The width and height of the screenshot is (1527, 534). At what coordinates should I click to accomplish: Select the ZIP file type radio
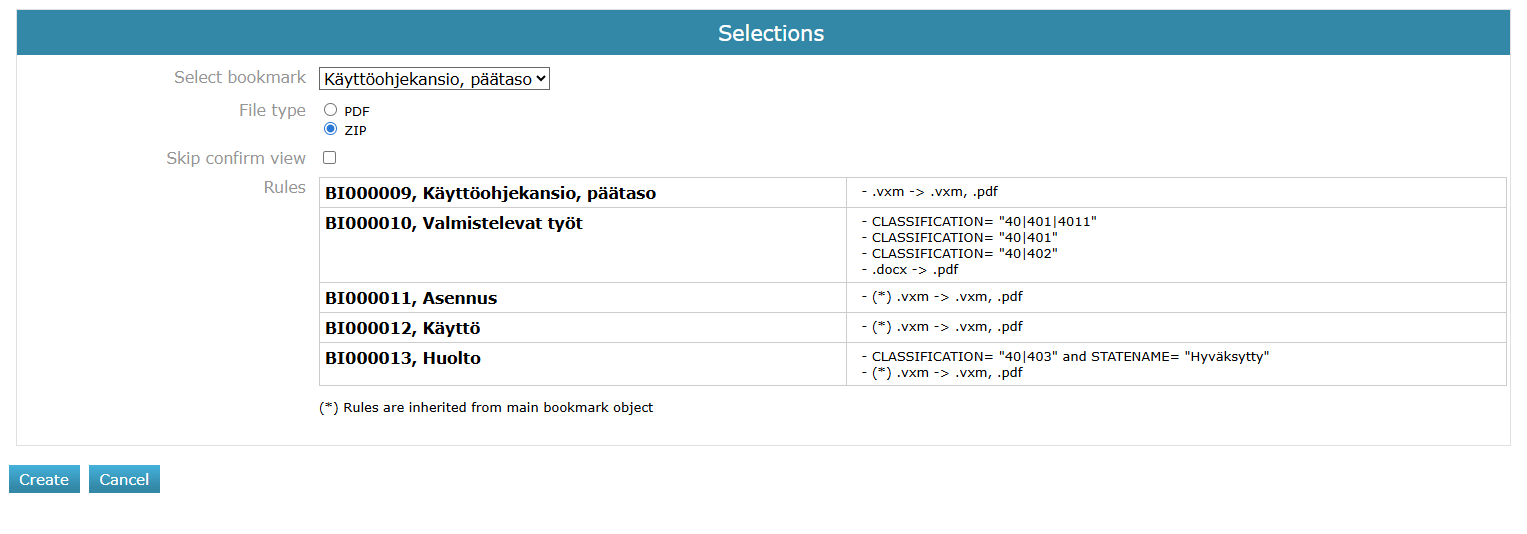(331, 129)
